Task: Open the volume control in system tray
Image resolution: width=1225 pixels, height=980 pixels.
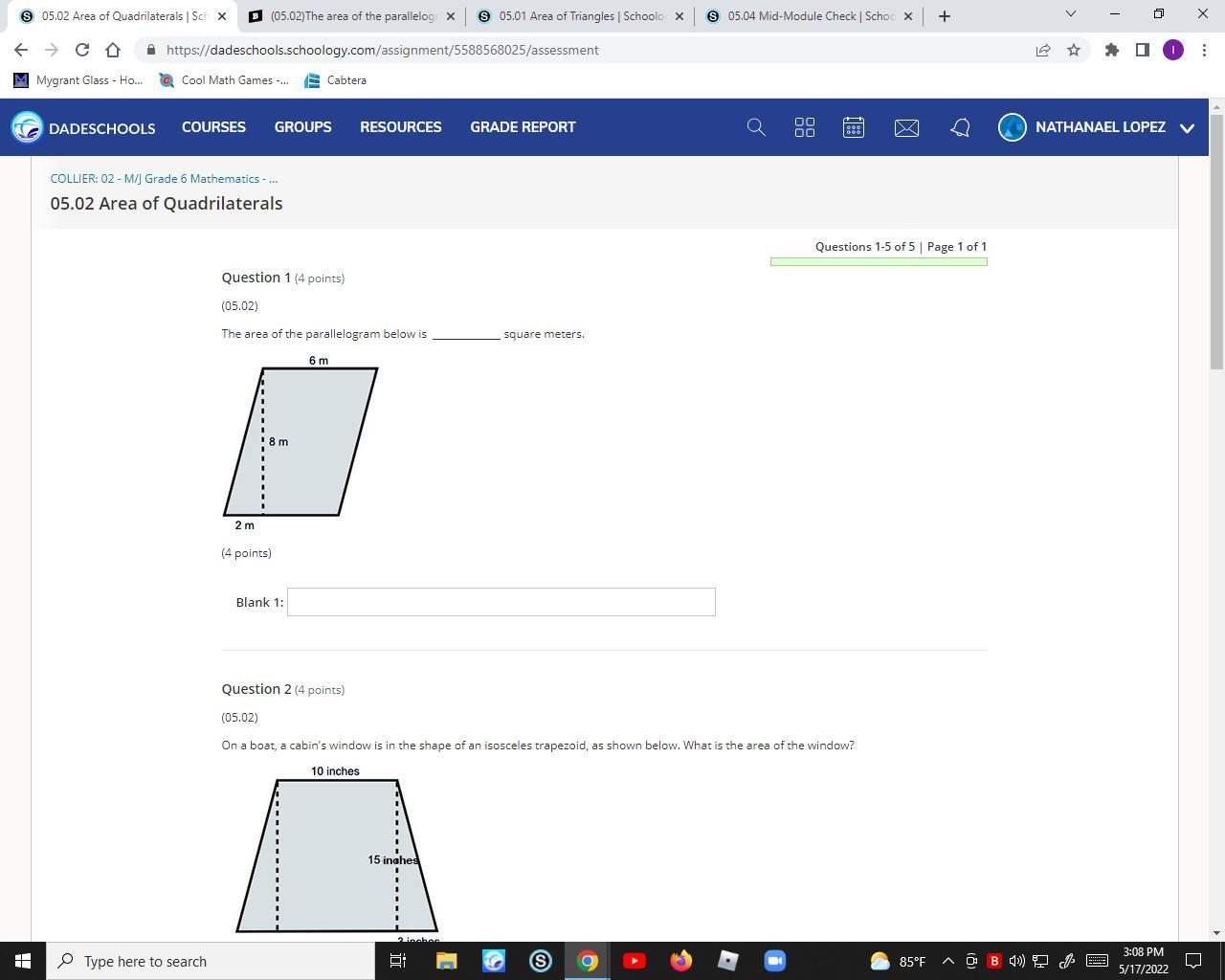Action: [x=1016, y=961]
